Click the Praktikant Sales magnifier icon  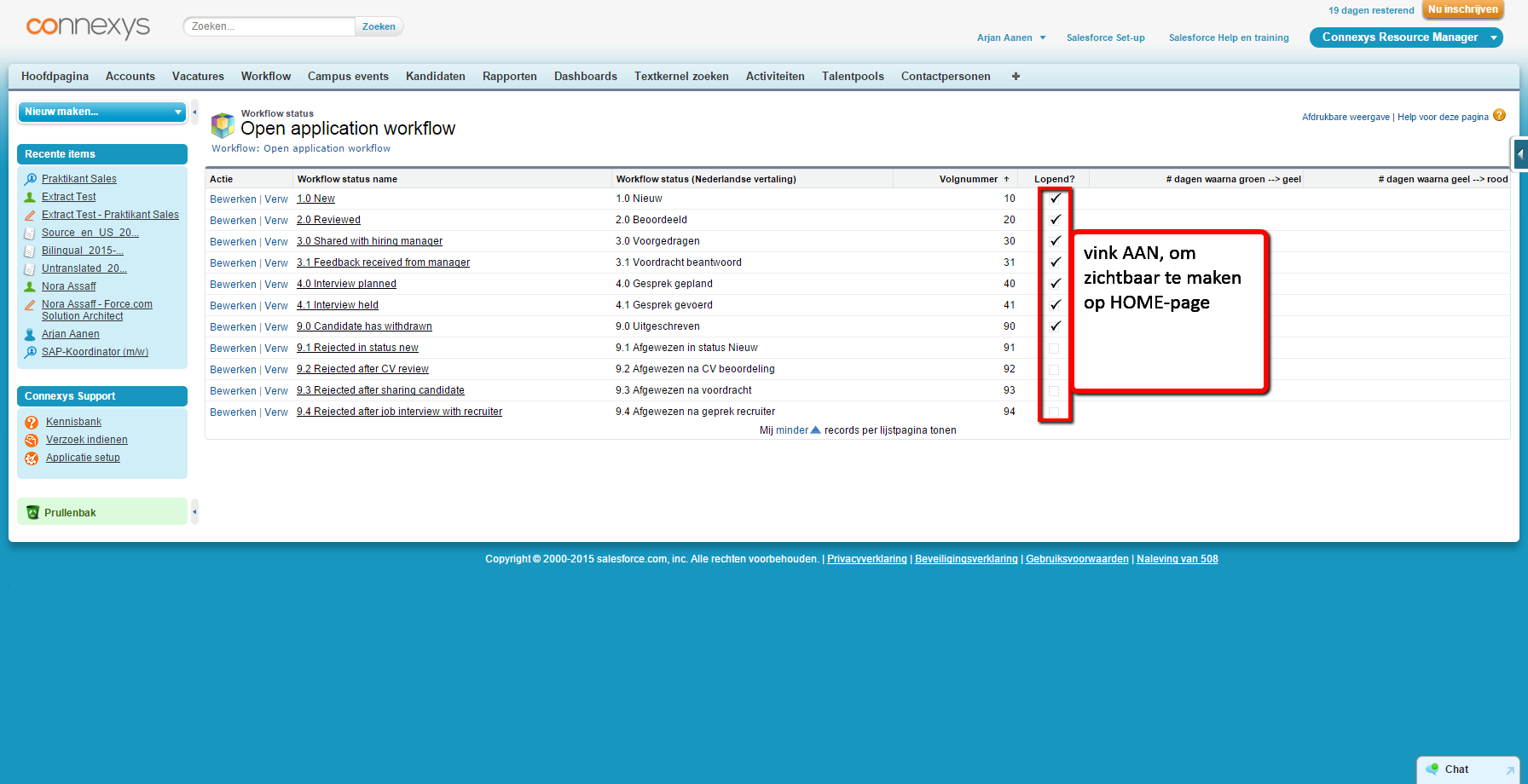[31, 179]
